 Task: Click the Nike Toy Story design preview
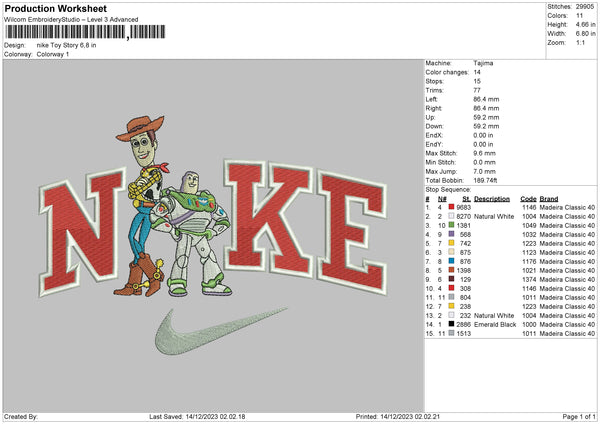coord(213,235)
